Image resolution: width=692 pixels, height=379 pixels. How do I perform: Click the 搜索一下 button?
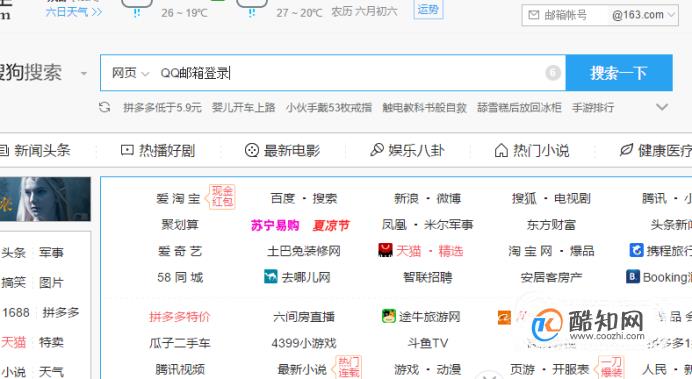tap(619, 73)
